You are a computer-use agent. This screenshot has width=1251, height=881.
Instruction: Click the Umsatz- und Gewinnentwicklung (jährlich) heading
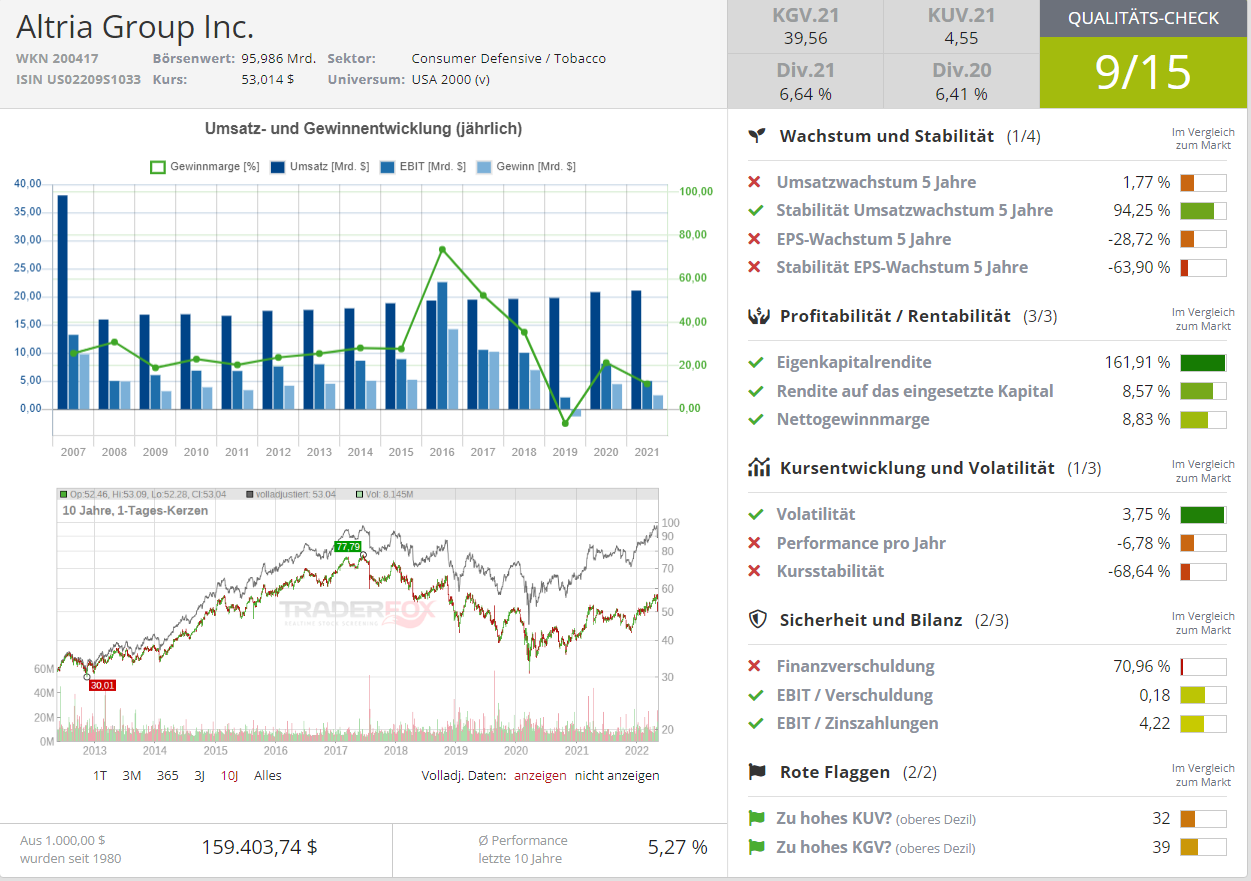coord(363,129)
